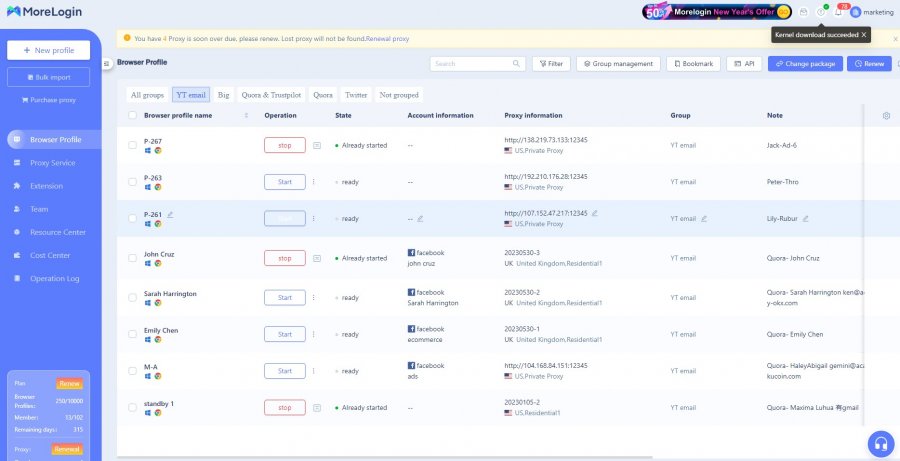Viewport: 900px width, 461px height.
Task: Open Proxy Service in sidebar
Action: 53,163
